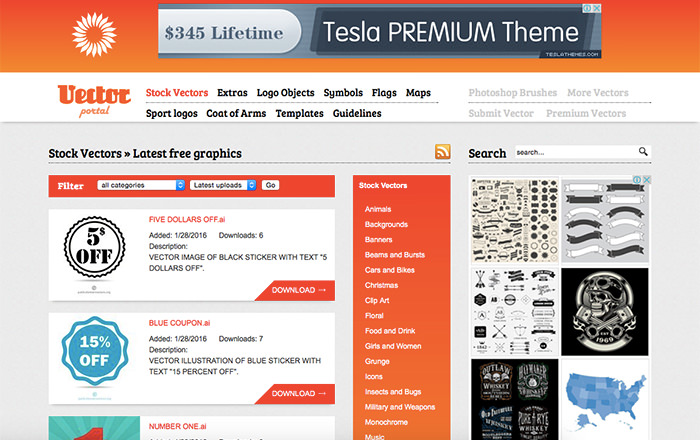Click the 15% OFF blue sticker thumbnail
Viewport: 700px width, 440px height.
coord(94,358)
